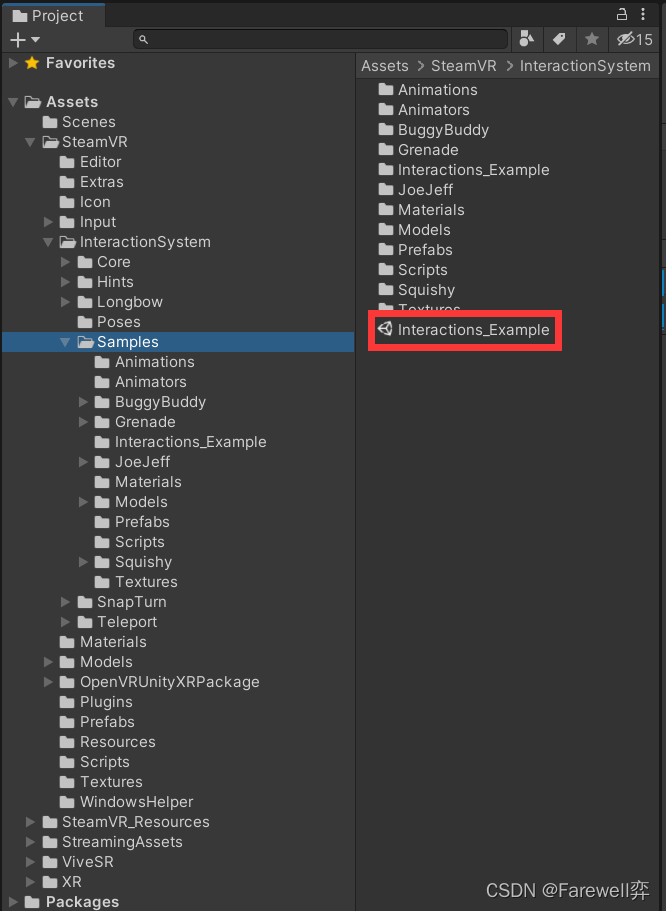
Task: Expand the Longbow folder
Action: coord(66,302)
